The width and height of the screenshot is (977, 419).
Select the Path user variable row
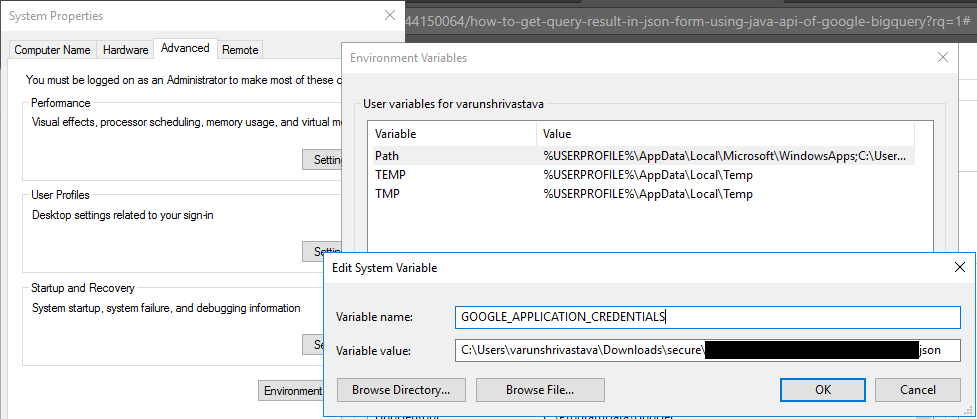(644, 156)
